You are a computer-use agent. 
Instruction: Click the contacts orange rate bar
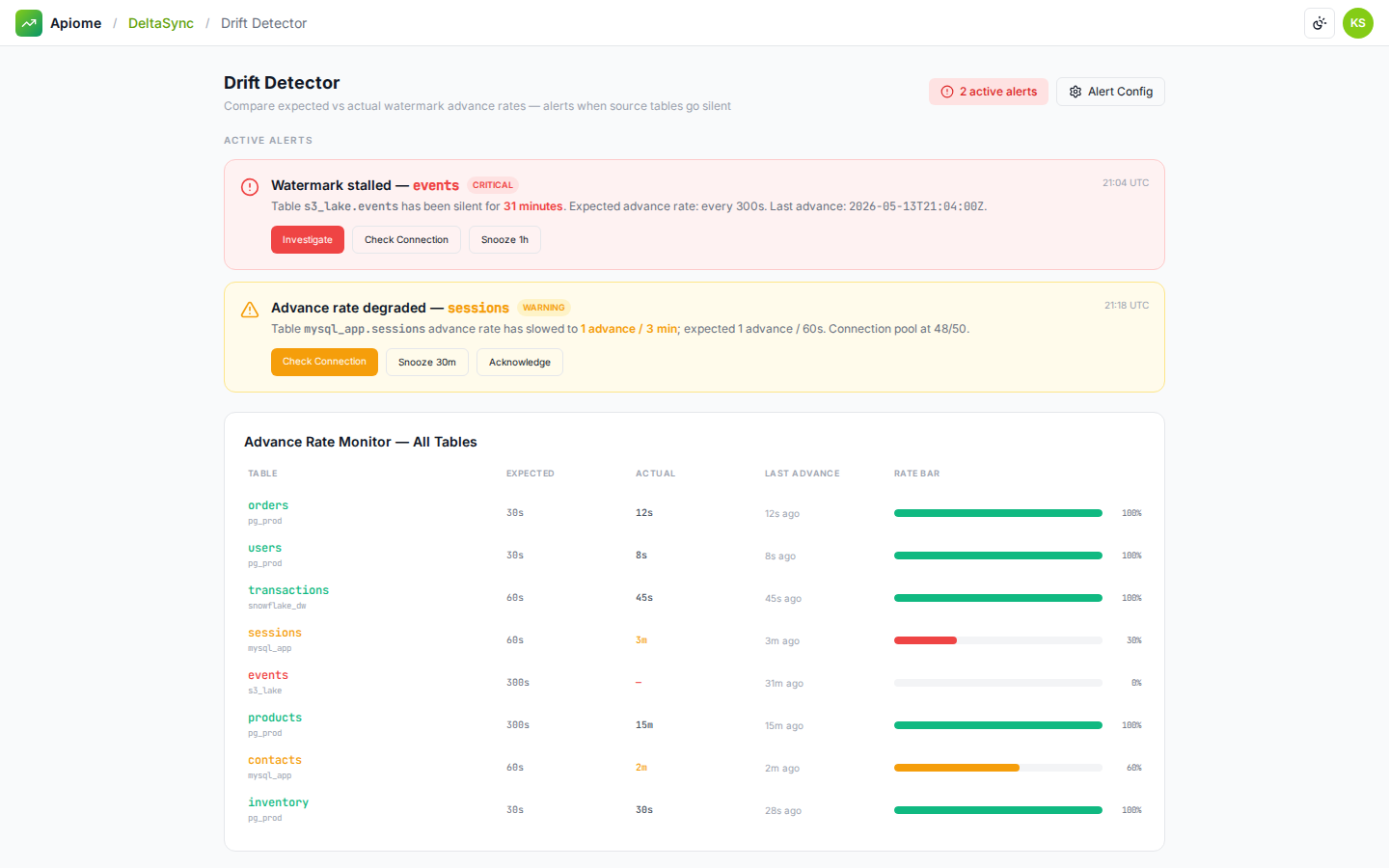(957, 768)
